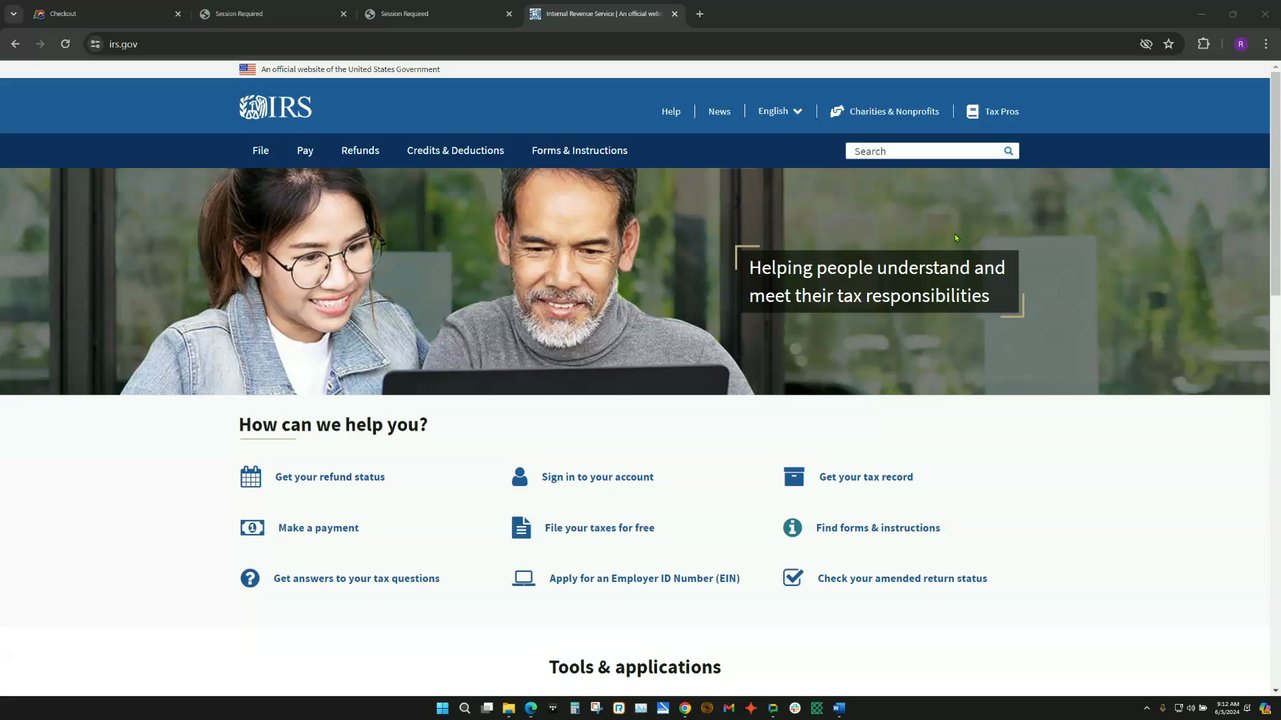Screen dimensions: 1281x720
Task: Open the Get your refund status link
Action: click(330, 477)
